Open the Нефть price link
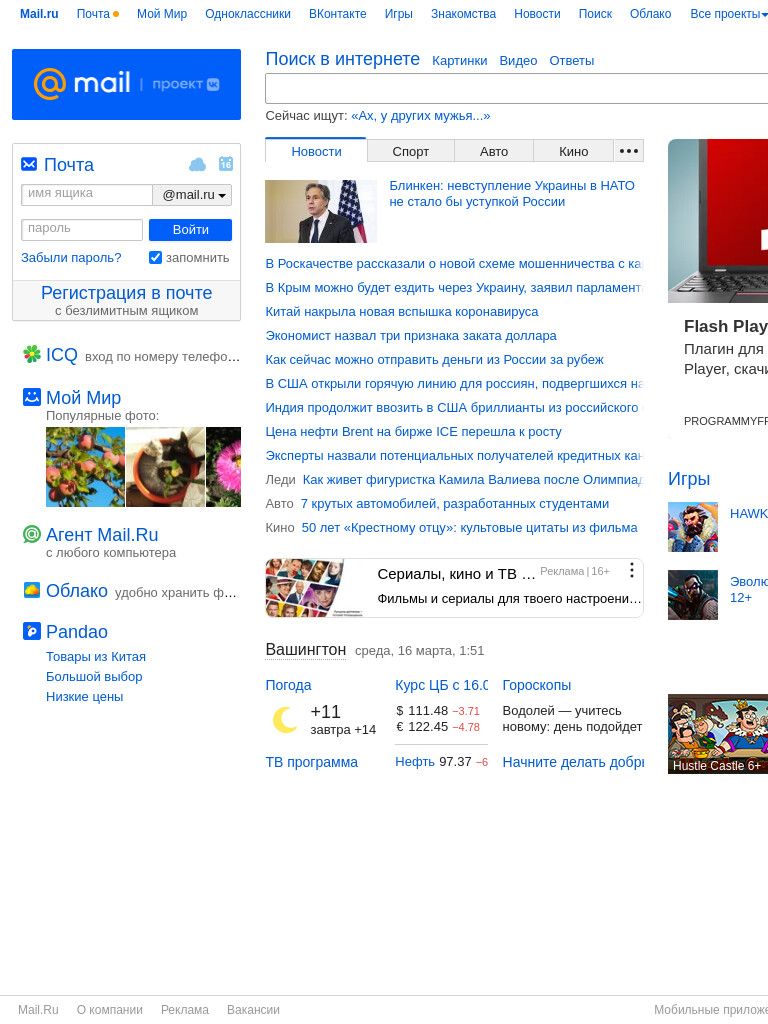768x1024 pixels. (x=415, y=762)
